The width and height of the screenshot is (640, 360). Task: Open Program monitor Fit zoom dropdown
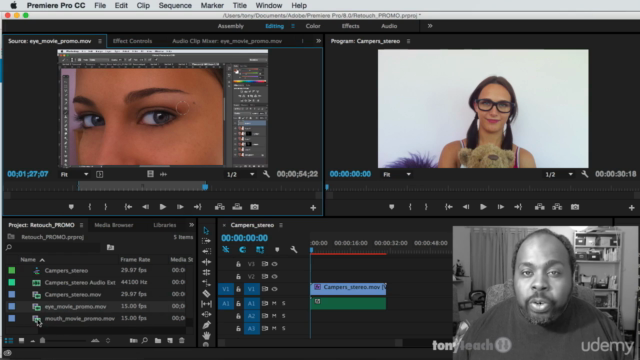point(396,174)
